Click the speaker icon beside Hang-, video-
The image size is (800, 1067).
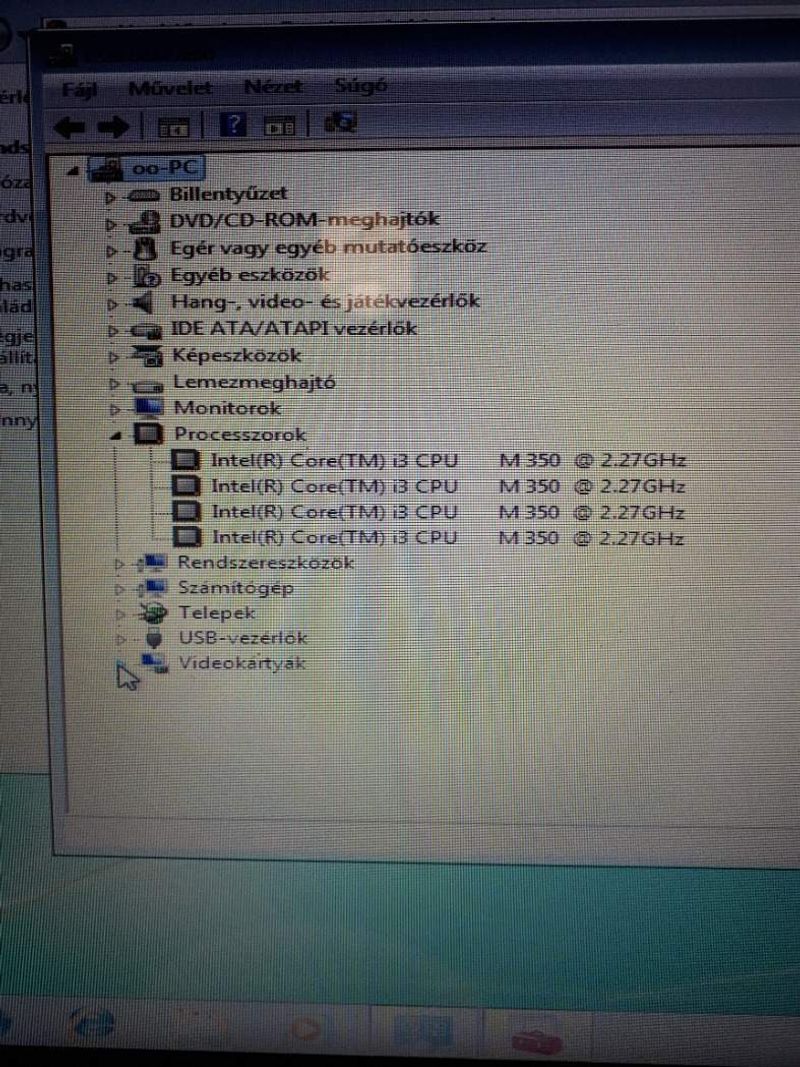tap(144, 302)
